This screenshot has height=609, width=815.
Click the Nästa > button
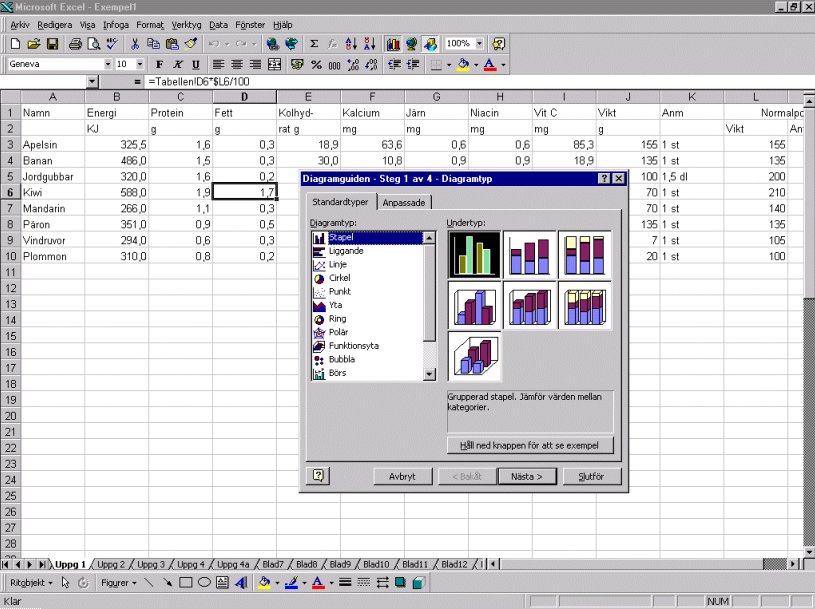pos(527,476)
